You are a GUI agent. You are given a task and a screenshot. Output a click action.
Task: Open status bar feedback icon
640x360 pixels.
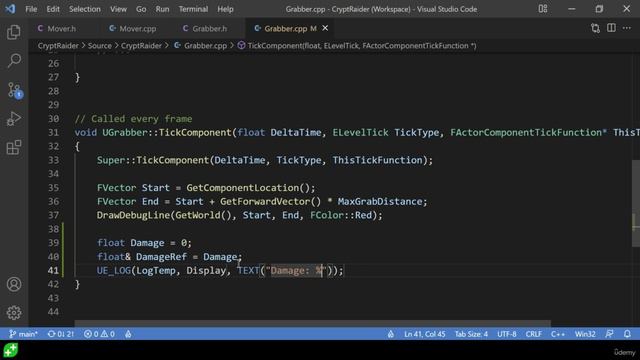tap(609, 334)
